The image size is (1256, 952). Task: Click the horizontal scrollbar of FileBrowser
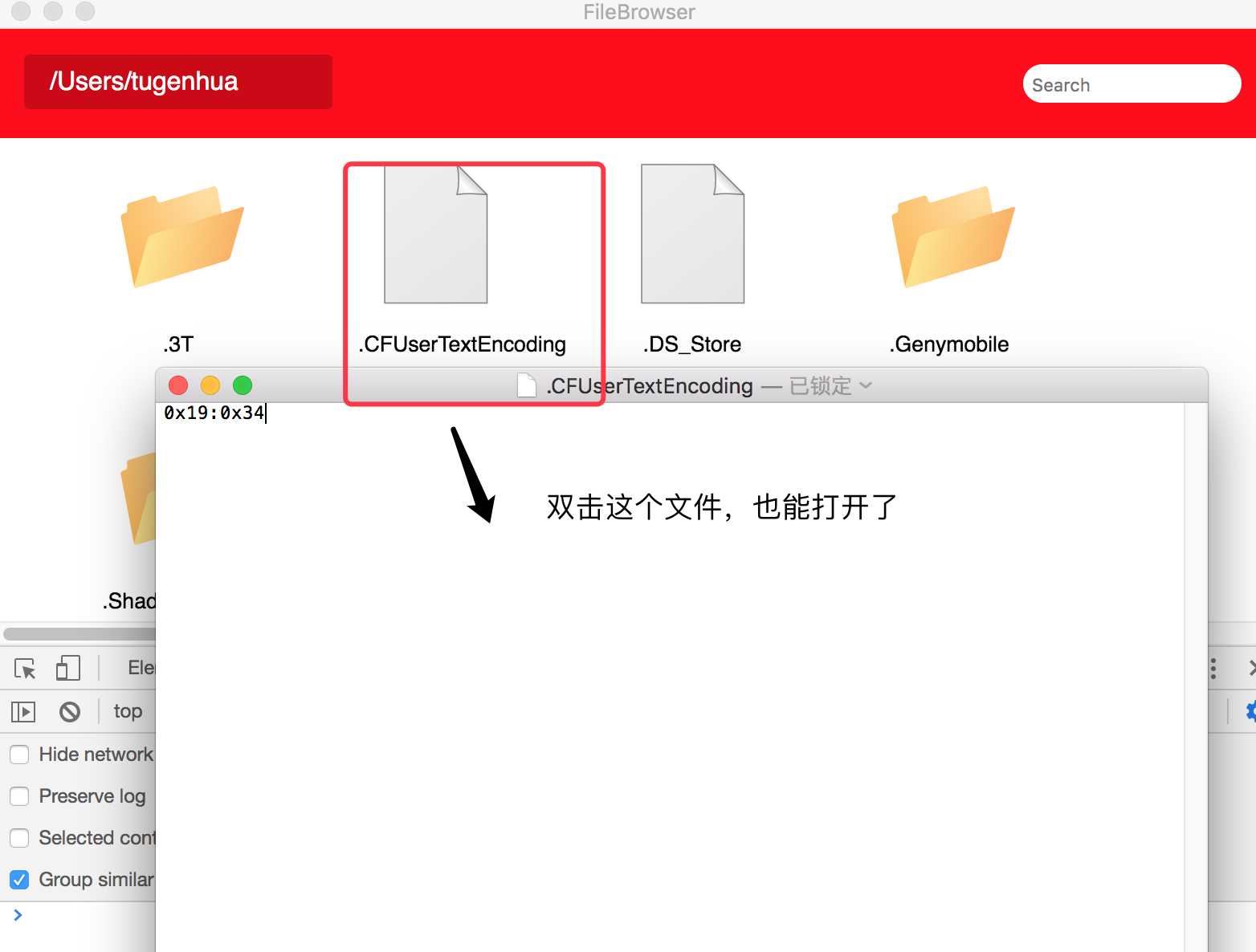point(80,634)
